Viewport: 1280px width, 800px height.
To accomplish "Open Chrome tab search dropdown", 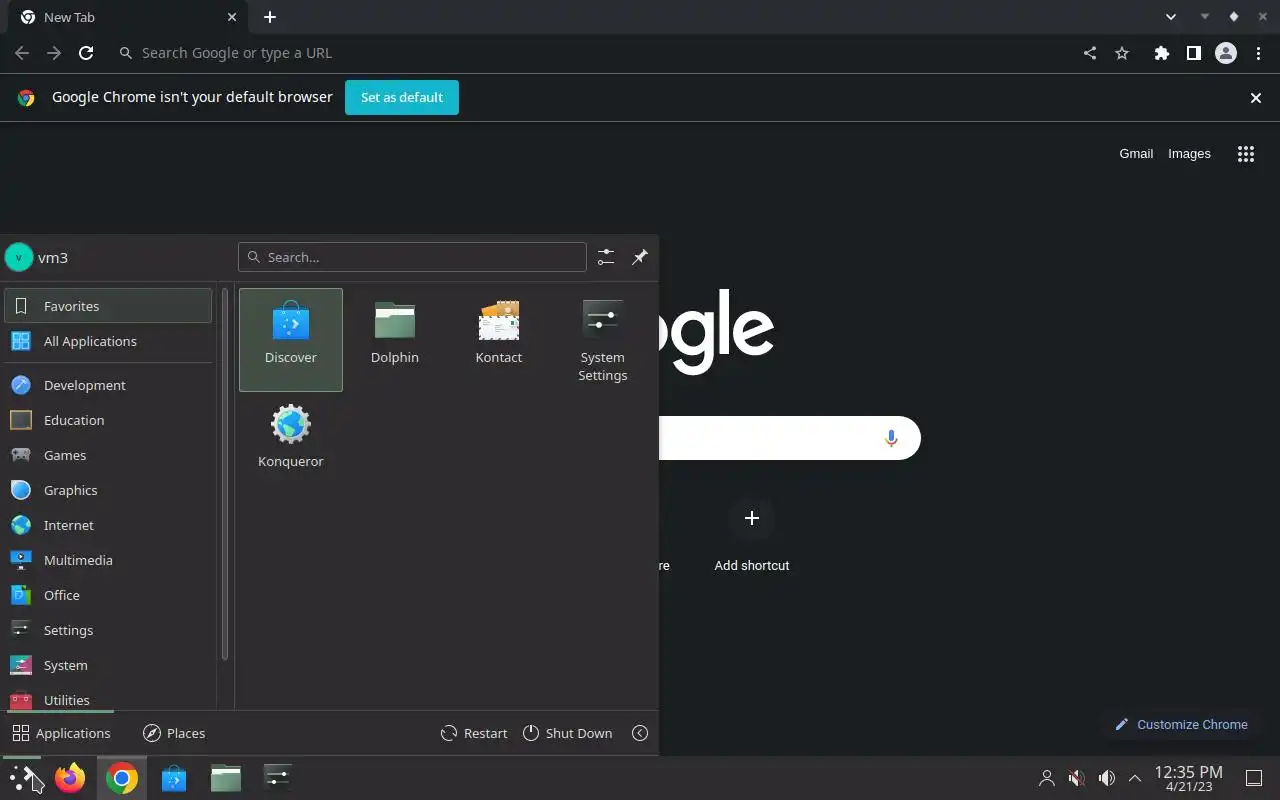I will pyautogui.click(x=1171, y=17).
